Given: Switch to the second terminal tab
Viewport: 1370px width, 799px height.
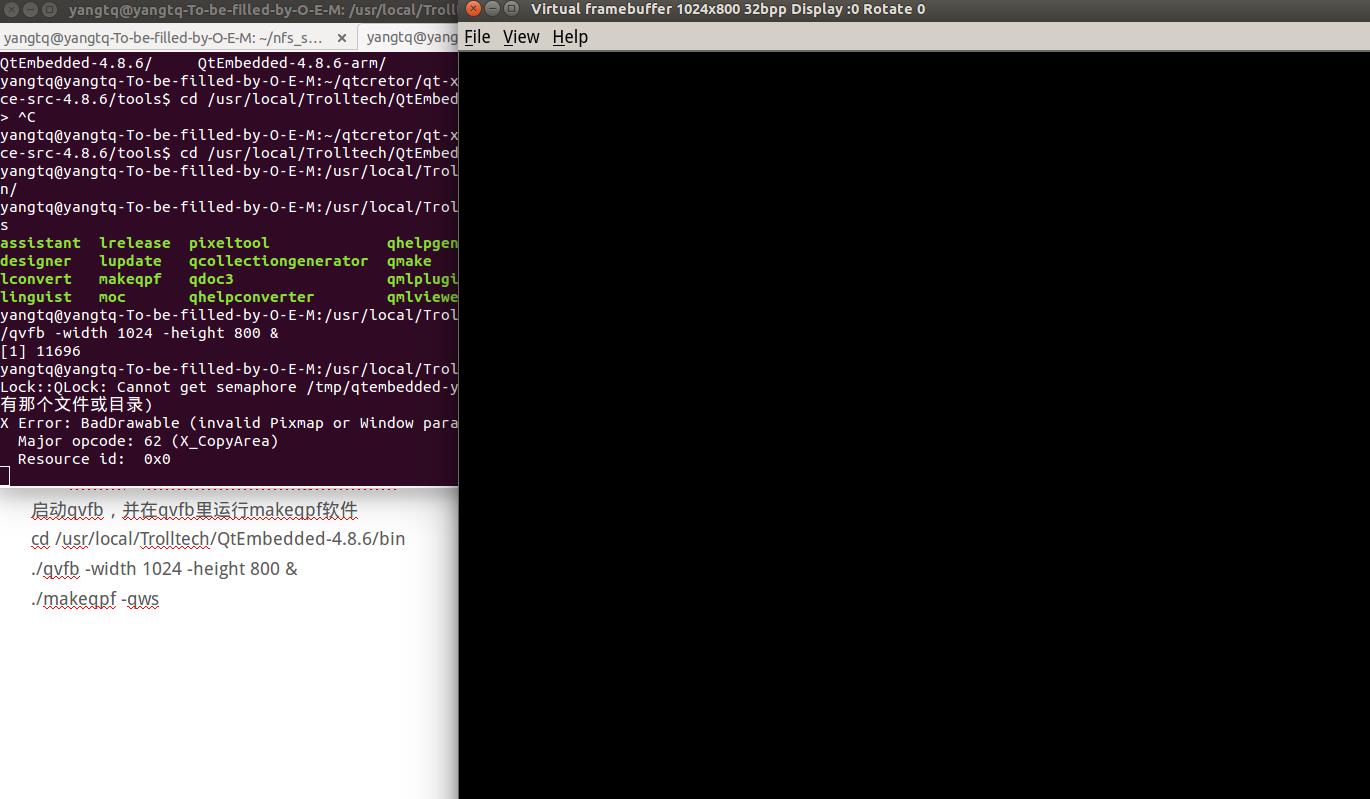Looking at the screenshot, I should point(410,38).
